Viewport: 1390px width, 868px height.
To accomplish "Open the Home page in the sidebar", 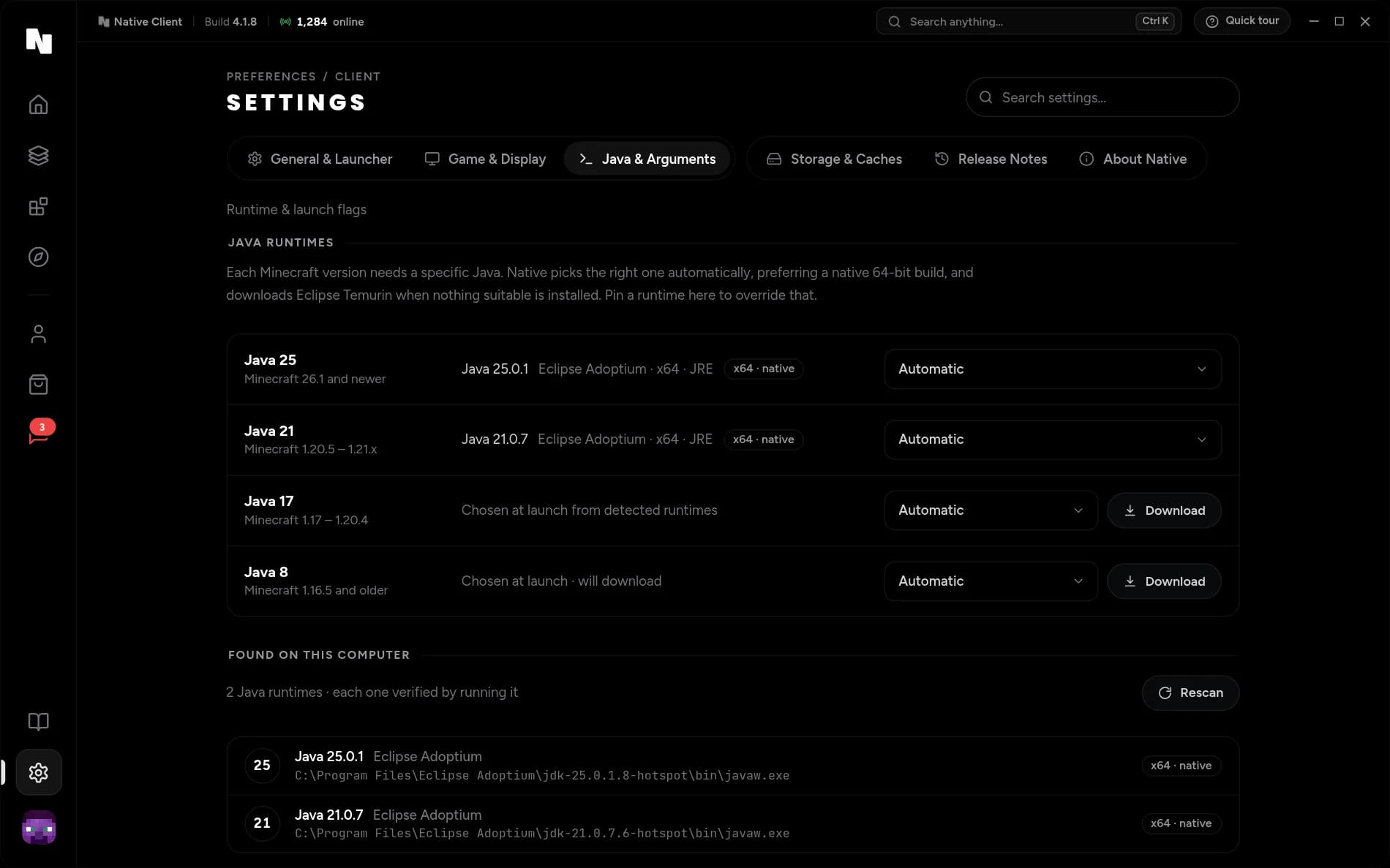I will [x=38, y=105].
